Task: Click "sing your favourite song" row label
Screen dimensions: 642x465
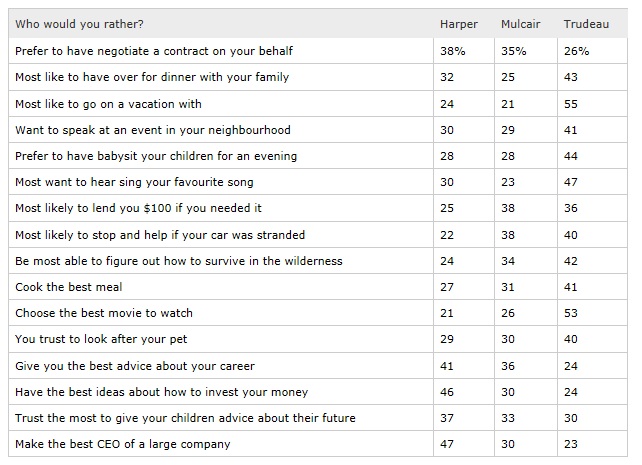Action: pyautogui.click(x=134, y=182)
